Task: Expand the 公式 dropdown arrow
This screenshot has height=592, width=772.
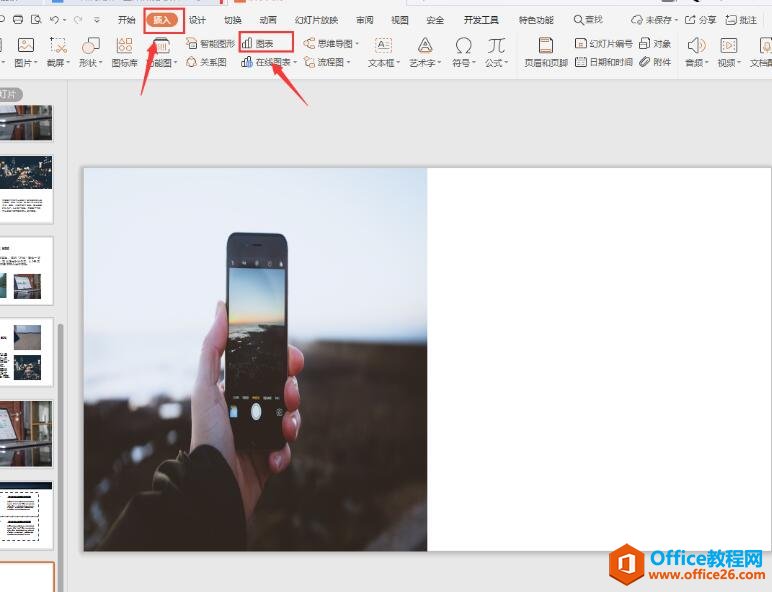Action: (506, 63)
